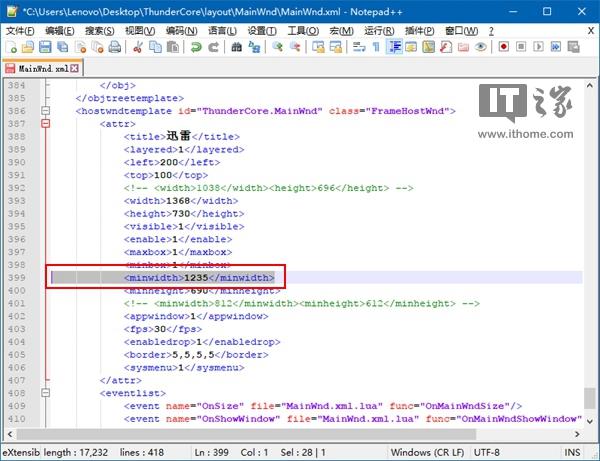Open the 窗口(W) Window menu
This screenshot has width=600, height=461.
pos(461,31)
